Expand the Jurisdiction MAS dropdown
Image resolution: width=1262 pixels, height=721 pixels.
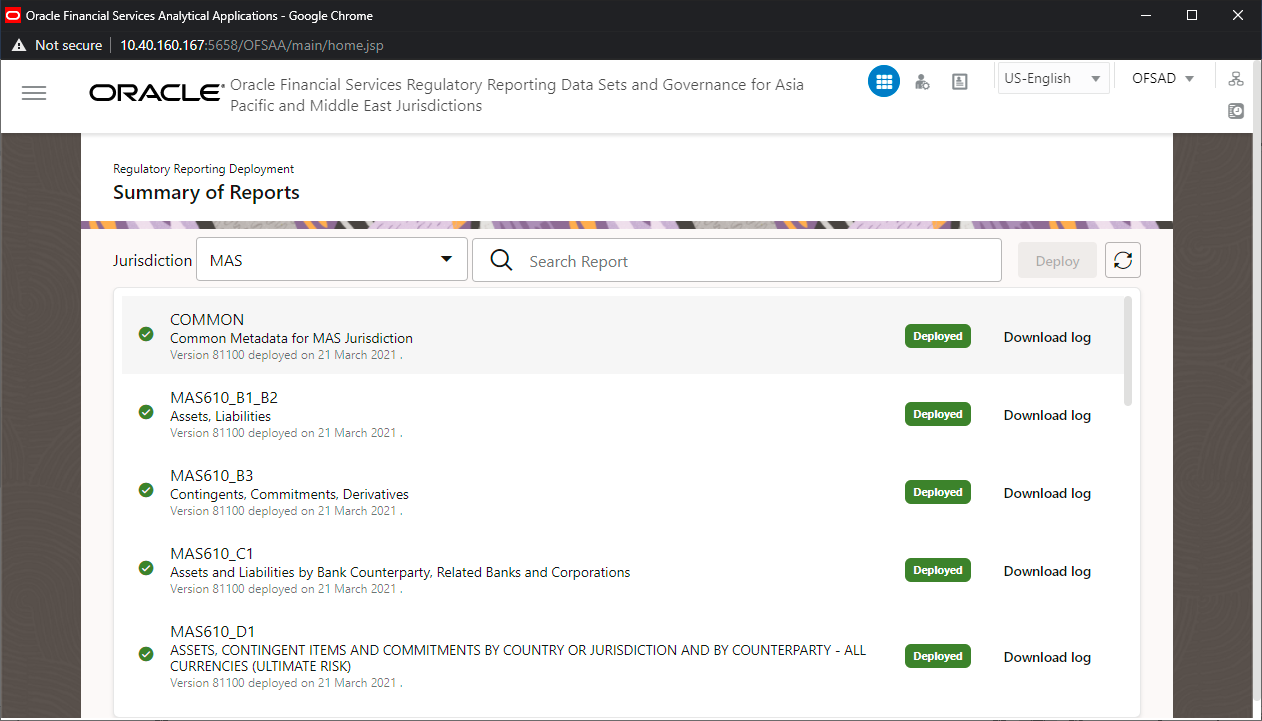[x=332, y=260]
